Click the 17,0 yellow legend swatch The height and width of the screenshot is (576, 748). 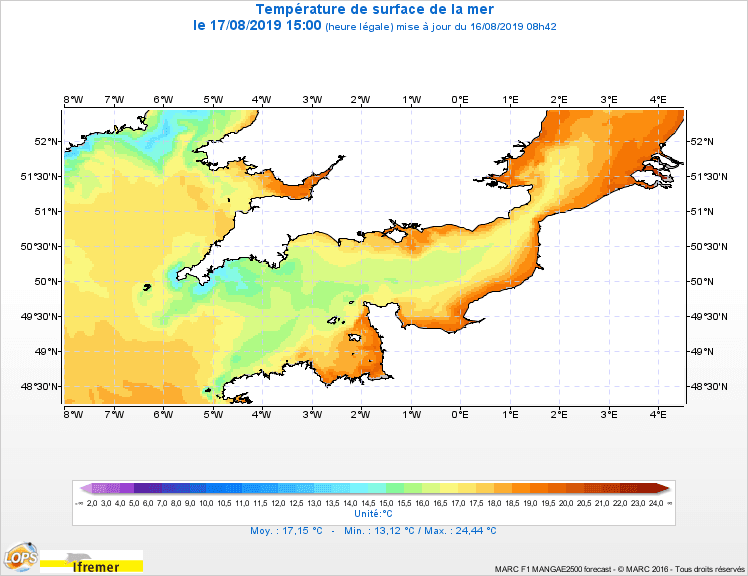pos(458,488)
